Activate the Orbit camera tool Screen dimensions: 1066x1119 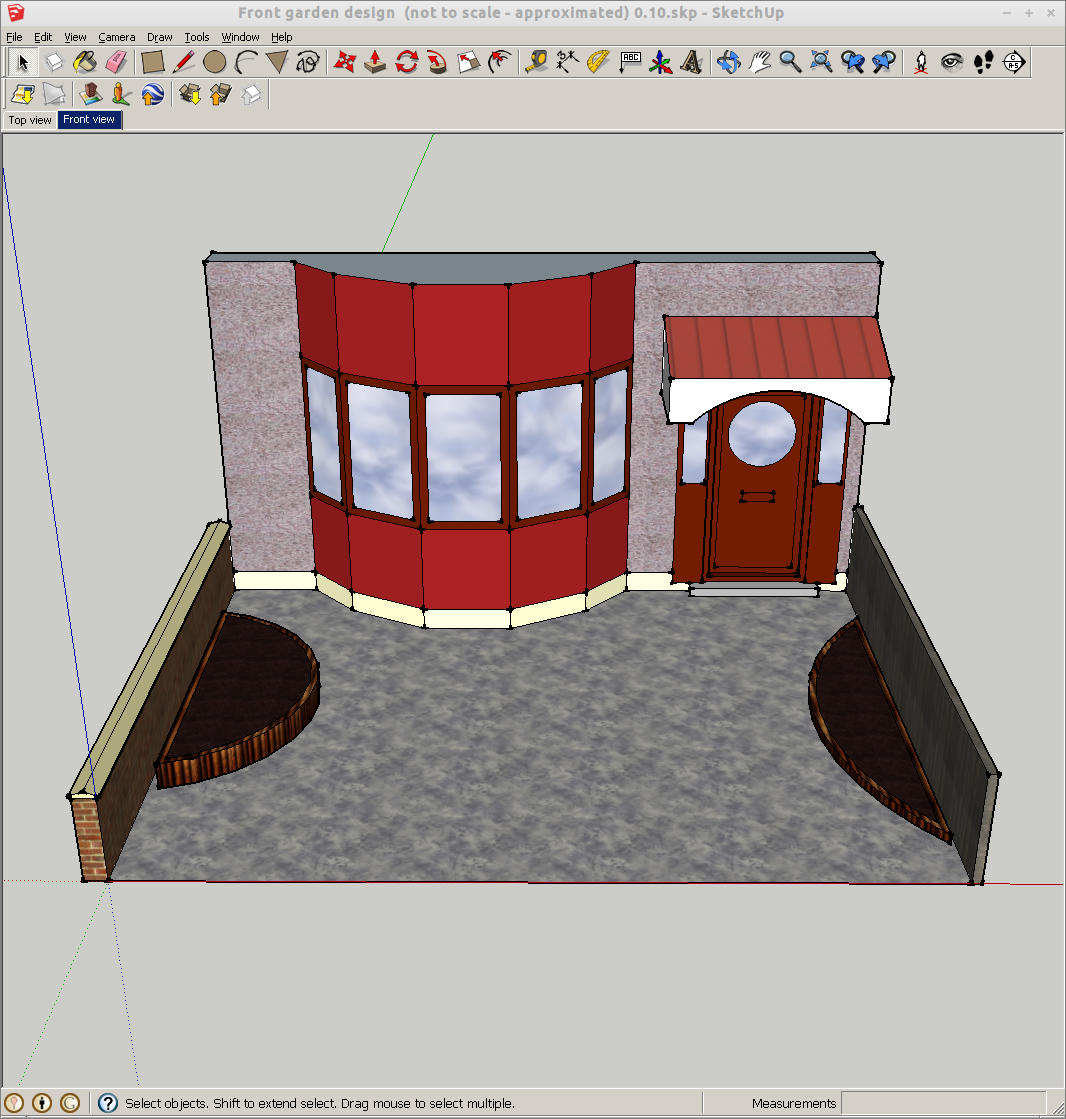click(729, 62)
